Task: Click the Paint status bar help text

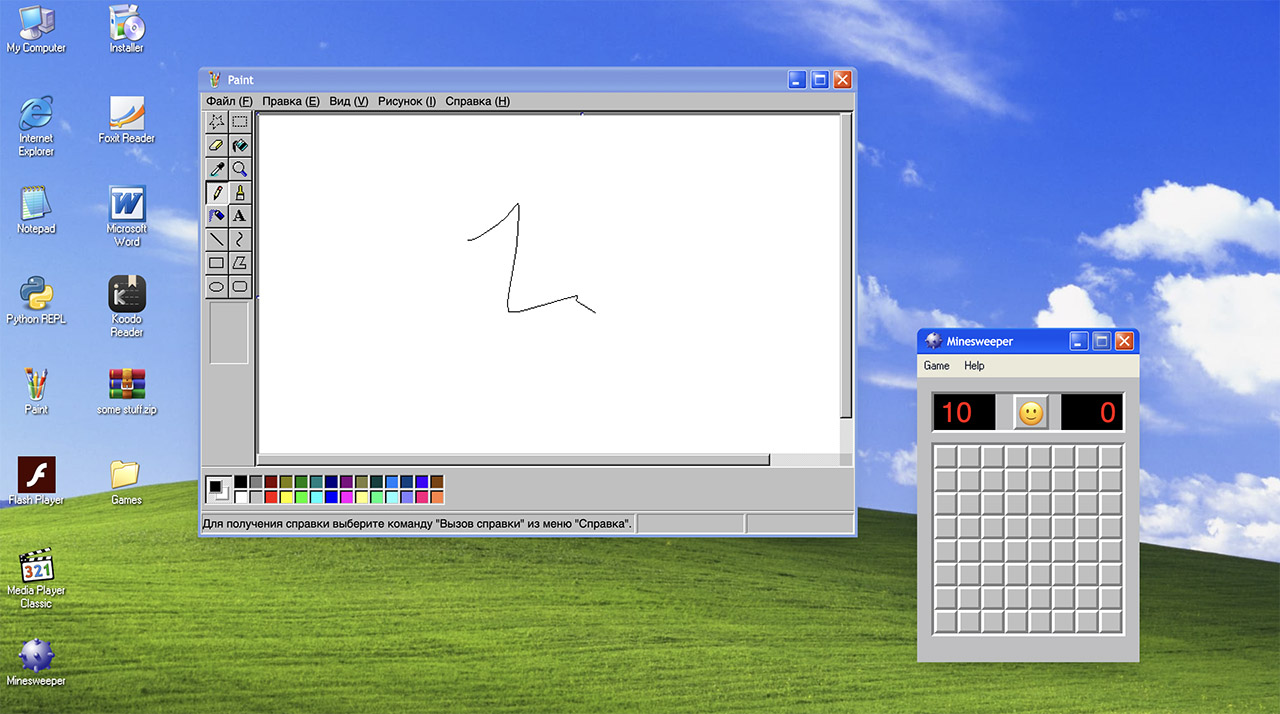Action: pos(418,523)
